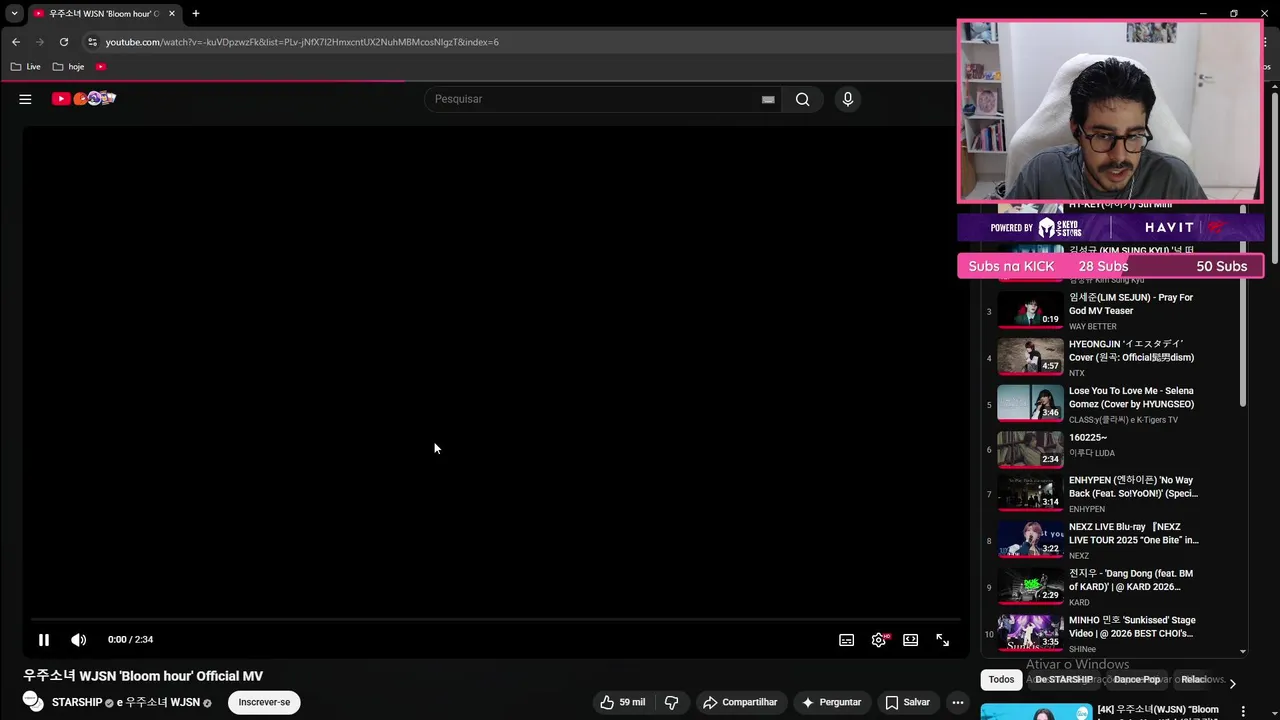
Task: Click the browser address bar URL
Action: pos(302,42)
